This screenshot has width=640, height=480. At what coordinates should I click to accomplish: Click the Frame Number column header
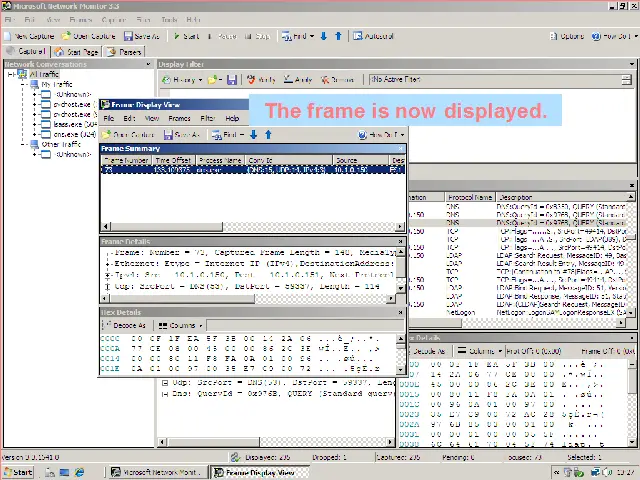tap(126, 160)
